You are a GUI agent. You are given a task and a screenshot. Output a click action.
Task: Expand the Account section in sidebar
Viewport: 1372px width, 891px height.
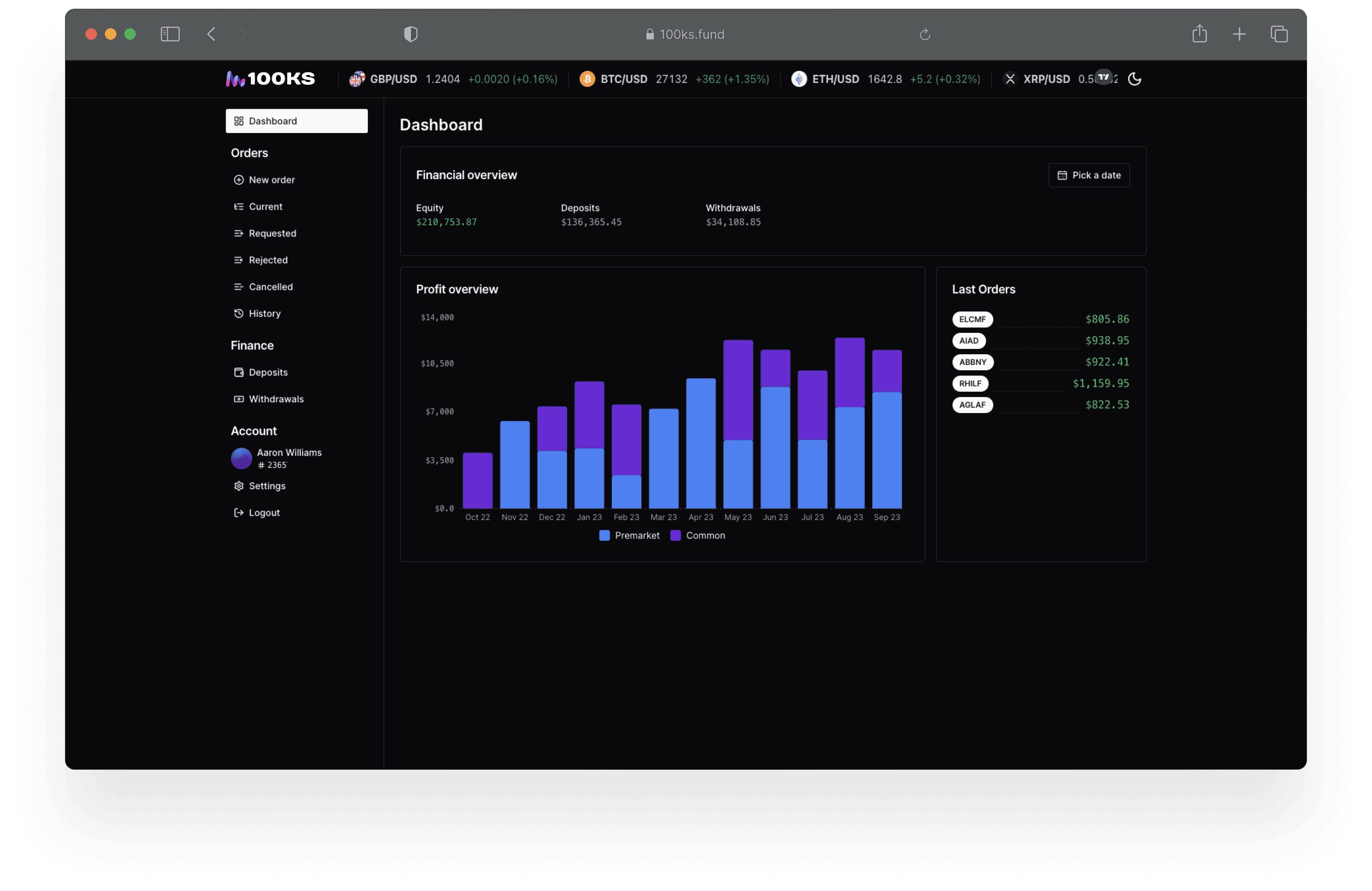click(253, 431)
